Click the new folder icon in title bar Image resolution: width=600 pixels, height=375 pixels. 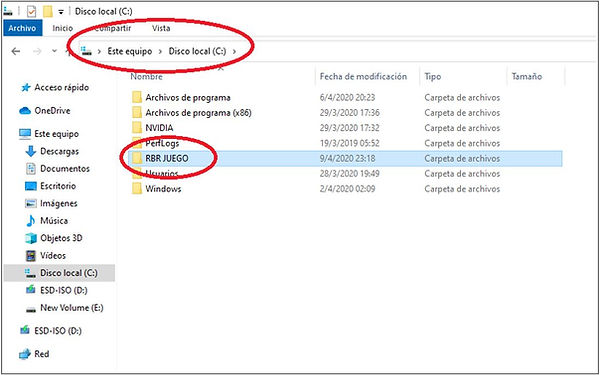tap(48, 11)
